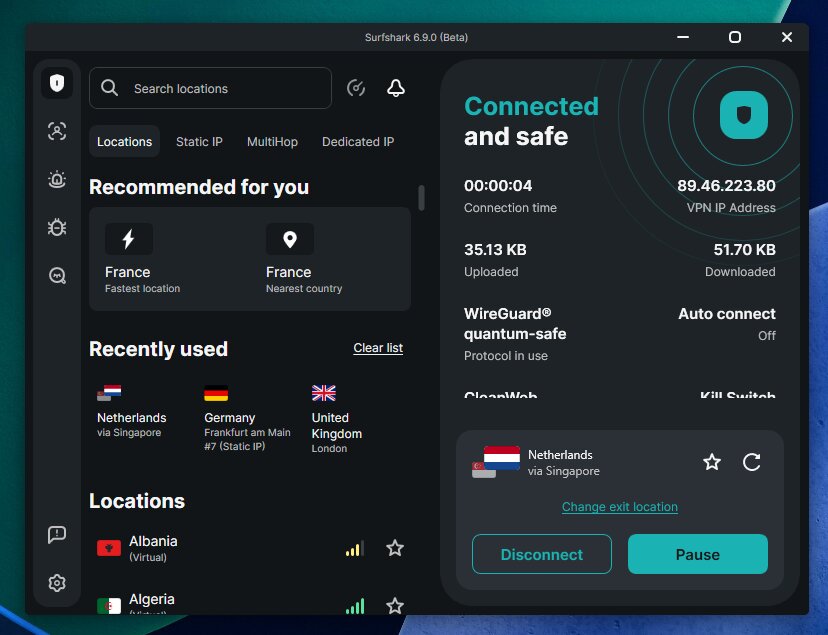Open Surfshark Search from the sidebar
The height and width of the screenshot is (635, 828).
coord(56,275)
